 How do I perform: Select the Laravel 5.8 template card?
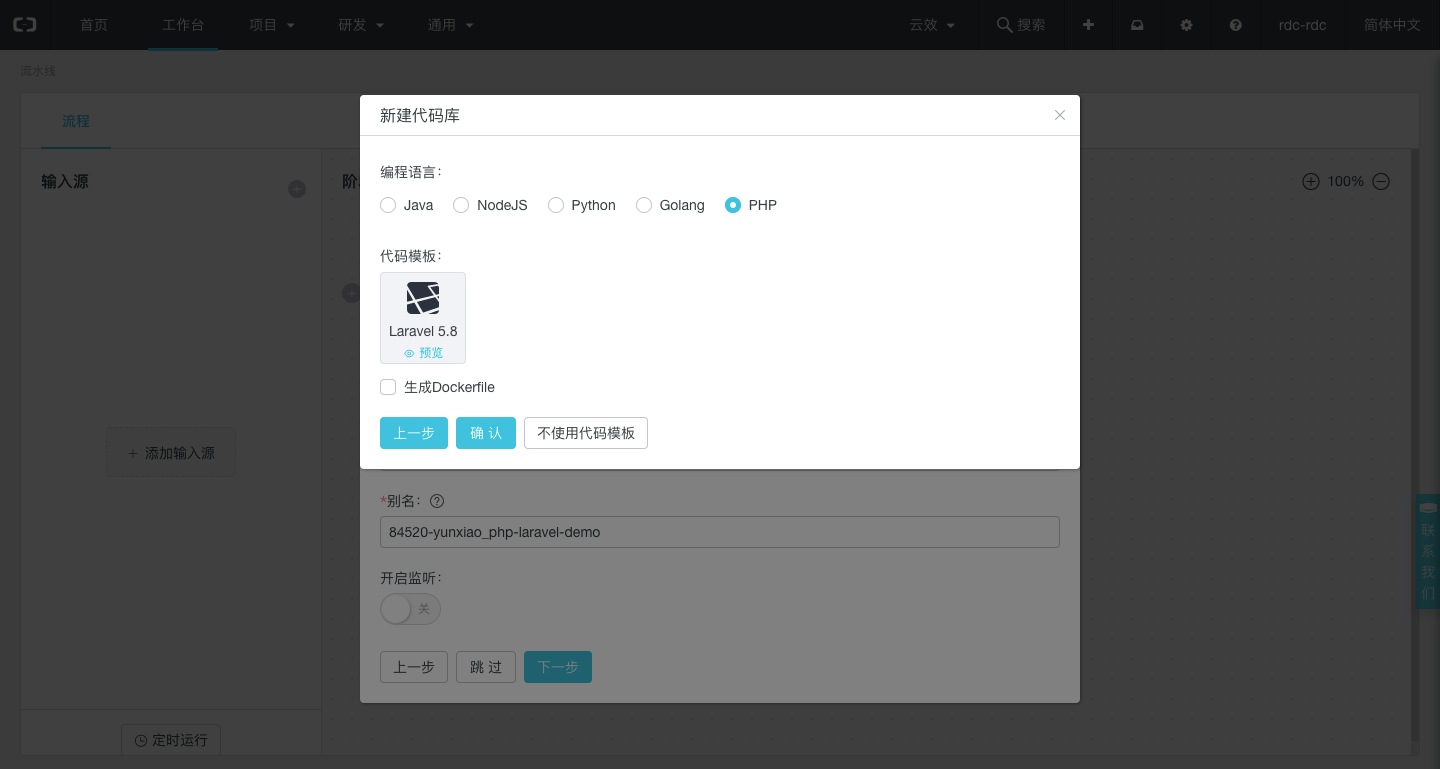tap(423, 317)
